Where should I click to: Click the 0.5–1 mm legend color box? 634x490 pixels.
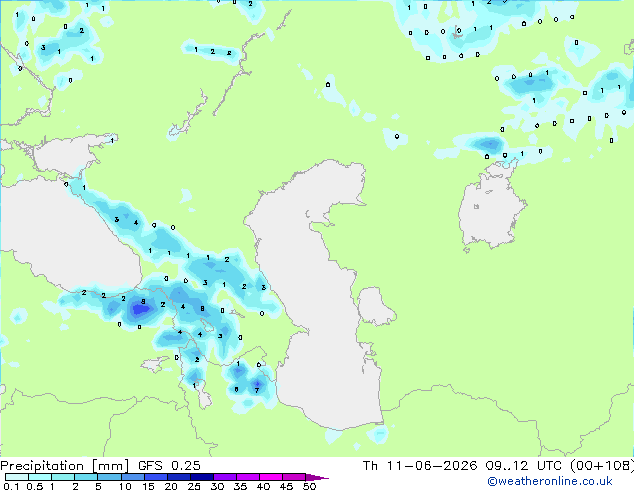tap(40, 477)
